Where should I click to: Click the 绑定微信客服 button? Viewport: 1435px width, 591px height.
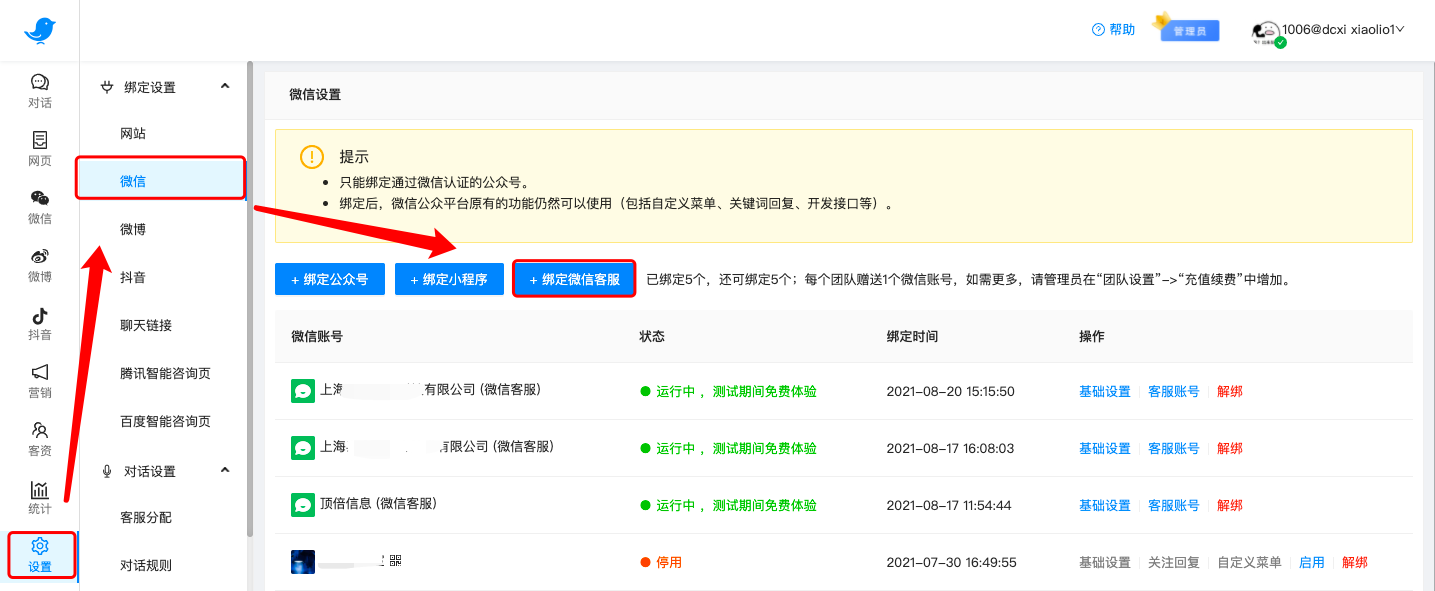[x=573, y=280]
